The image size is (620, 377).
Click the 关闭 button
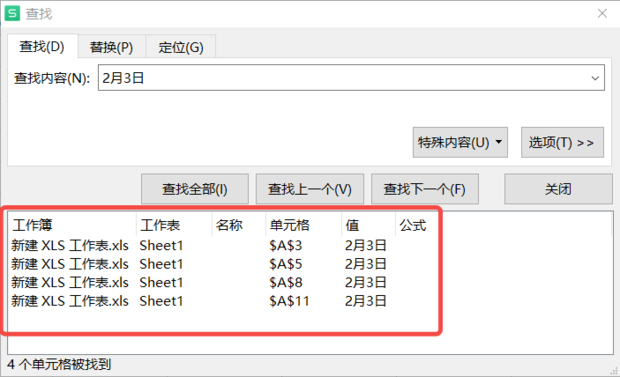click(x=558, y=189)
